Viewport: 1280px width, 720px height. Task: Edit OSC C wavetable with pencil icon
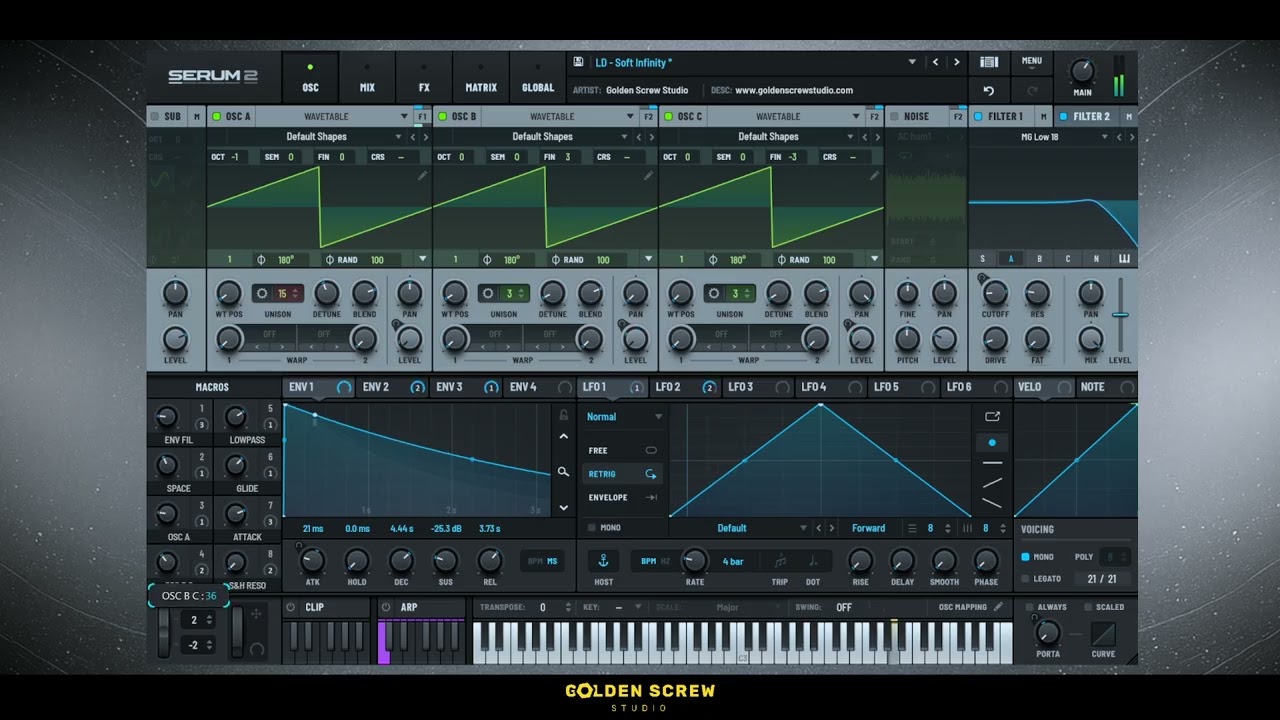coord(874,175)
